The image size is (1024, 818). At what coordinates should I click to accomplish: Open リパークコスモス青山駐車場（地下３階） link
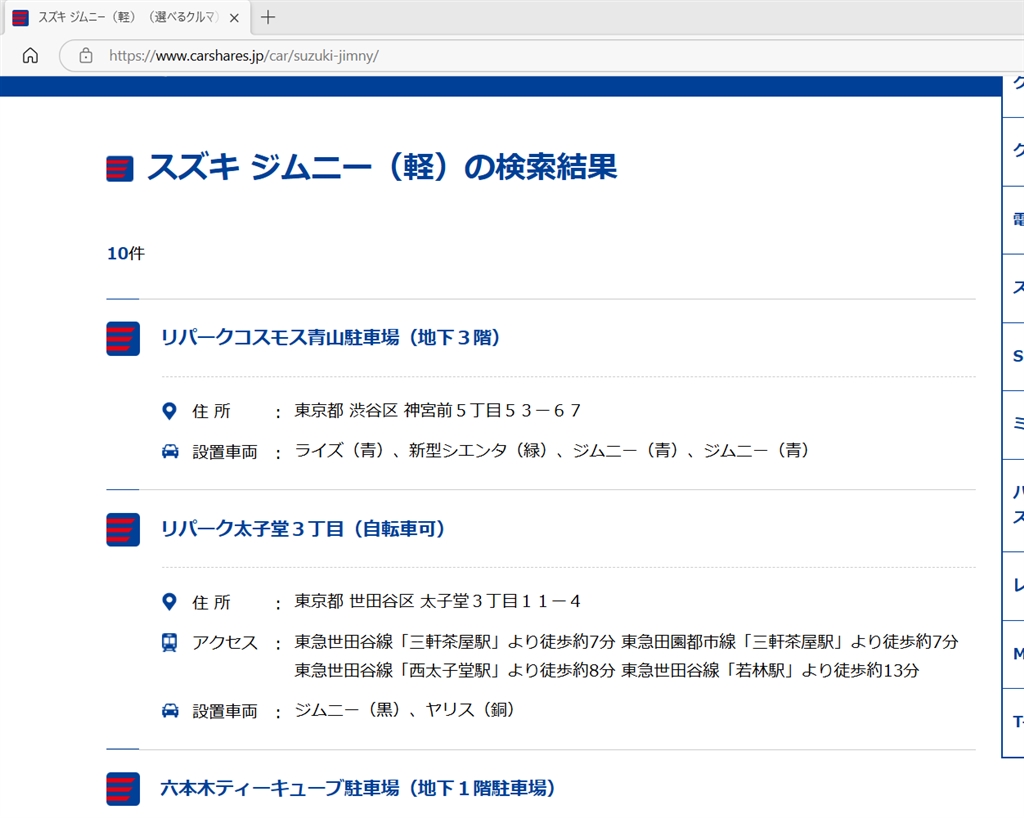(330, 338)
